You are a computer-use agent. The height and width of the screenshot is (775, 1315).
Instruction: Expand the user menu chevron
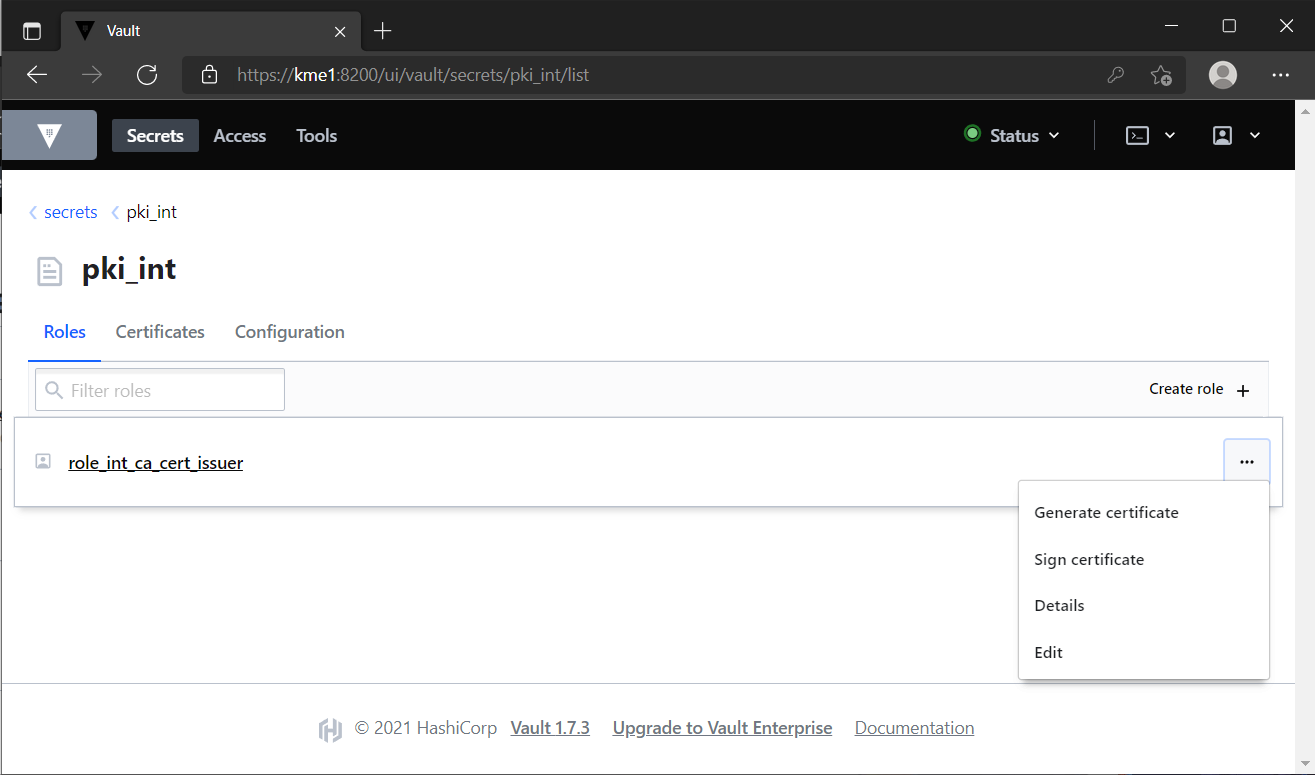(1255, 136)
